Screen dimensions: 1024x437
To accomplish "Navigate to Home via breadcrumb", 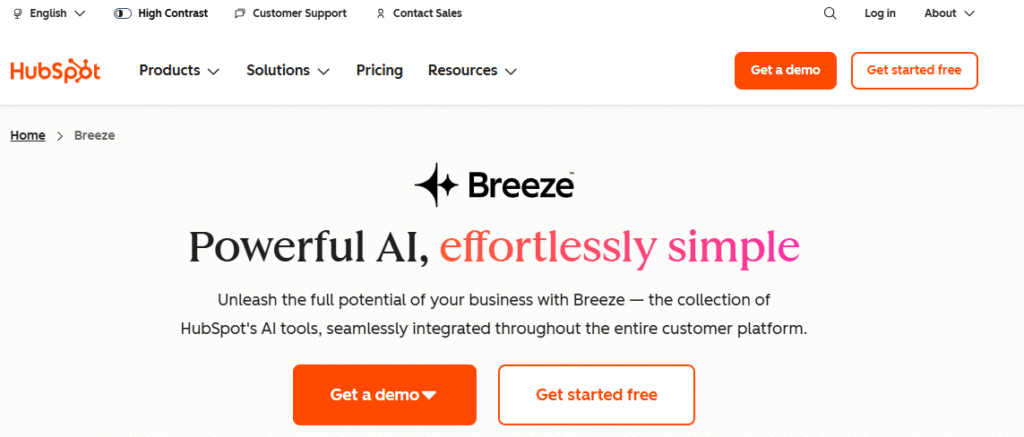I will (x=28, y=135).
